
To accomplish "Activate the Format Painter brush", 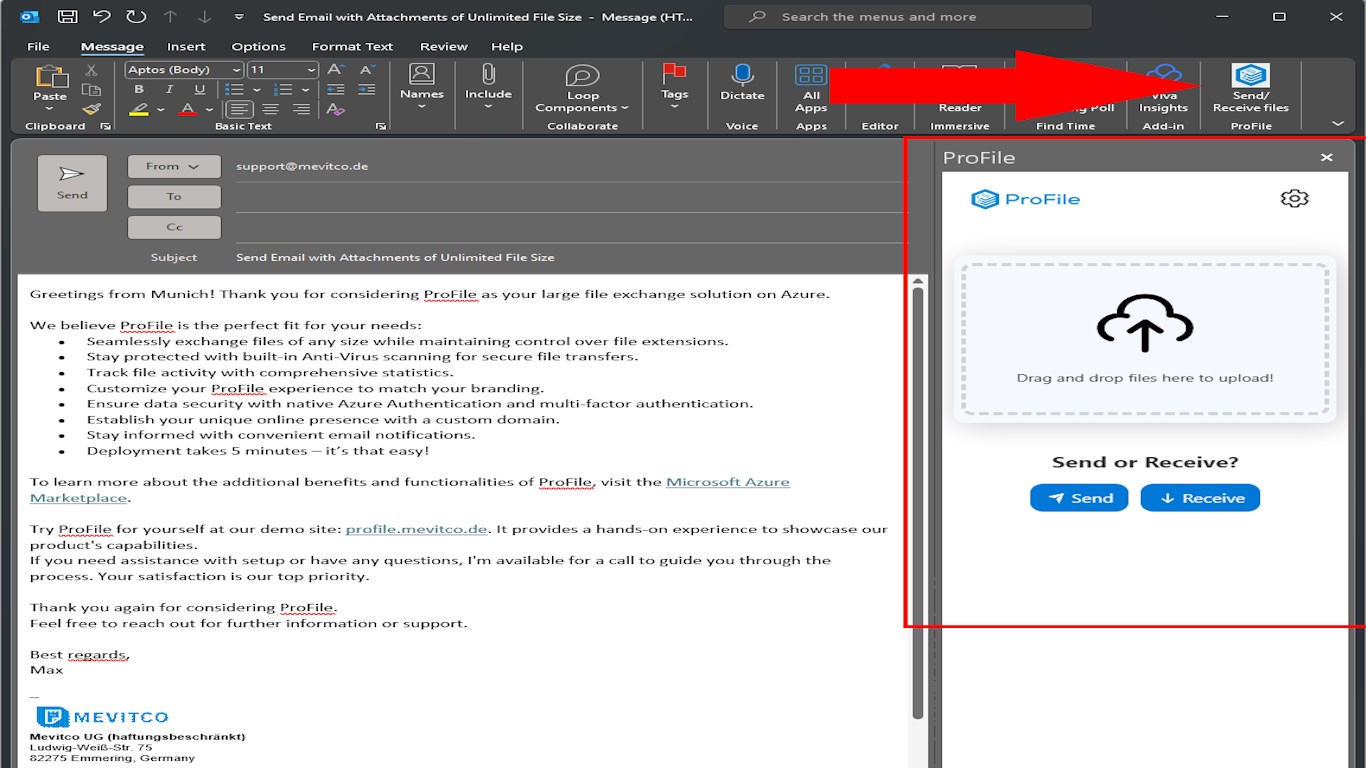I will 91,109.
